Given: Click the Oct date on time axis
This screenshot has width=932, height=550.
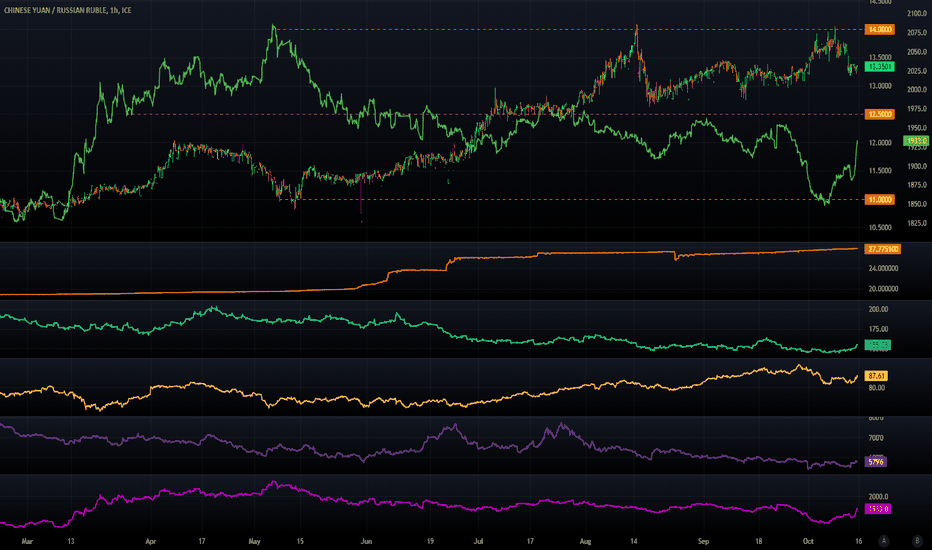Looking at the screenshot, I should coord(808,541).
